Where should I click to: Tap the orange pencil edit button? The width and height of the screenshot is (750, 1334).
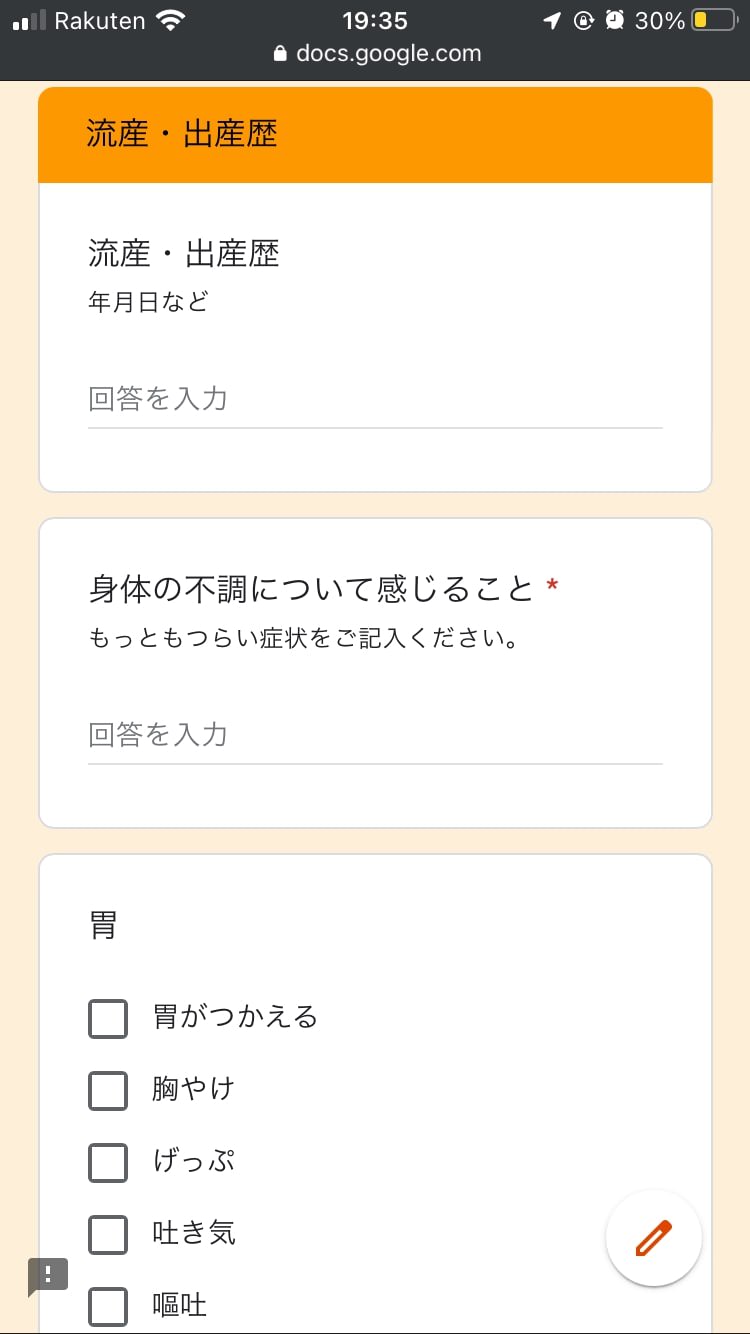click(x=654, y=1238)
